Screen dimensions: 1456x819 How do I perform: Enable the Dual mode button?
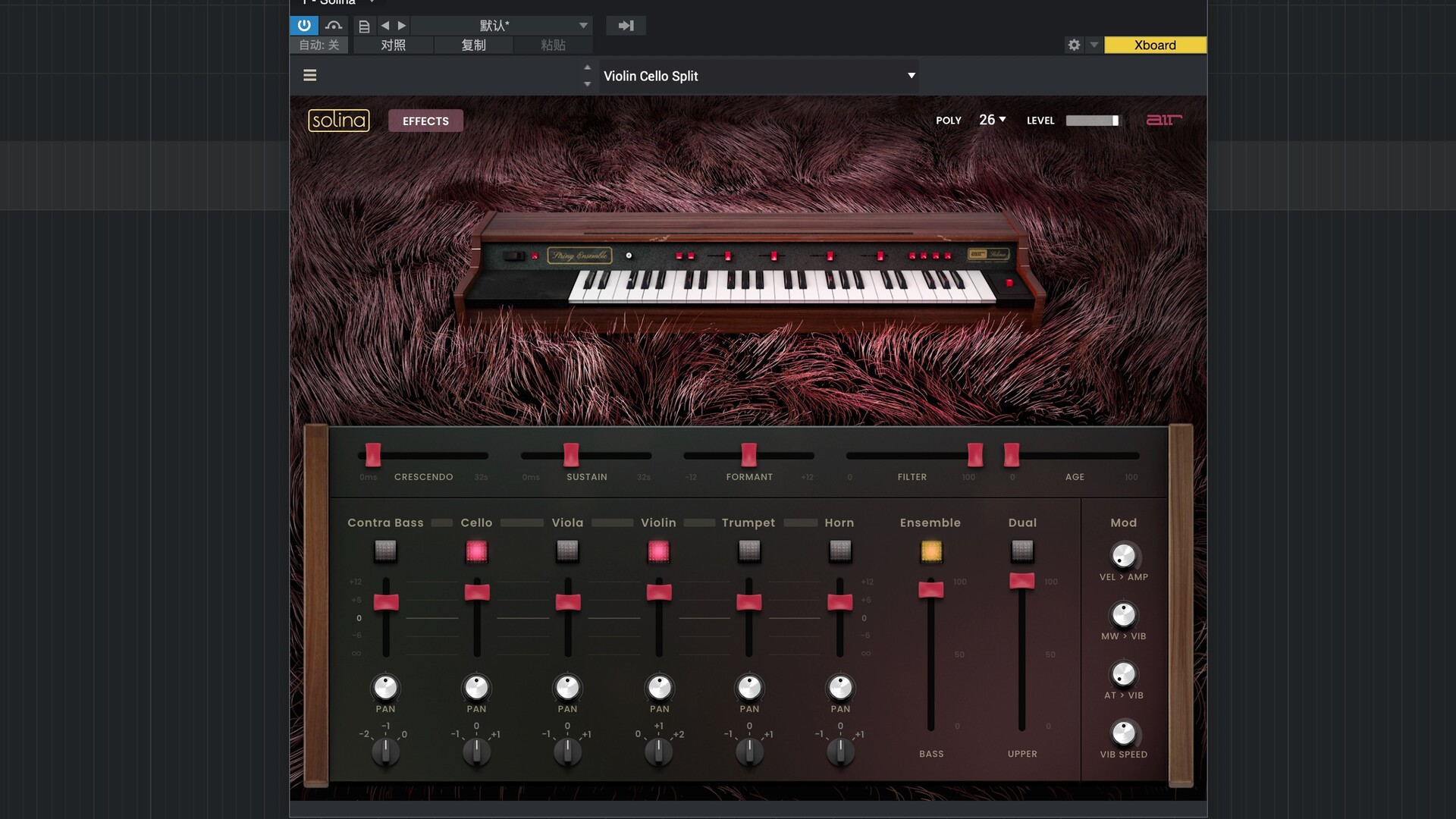pyautogui.click(x=1021, y=551)
